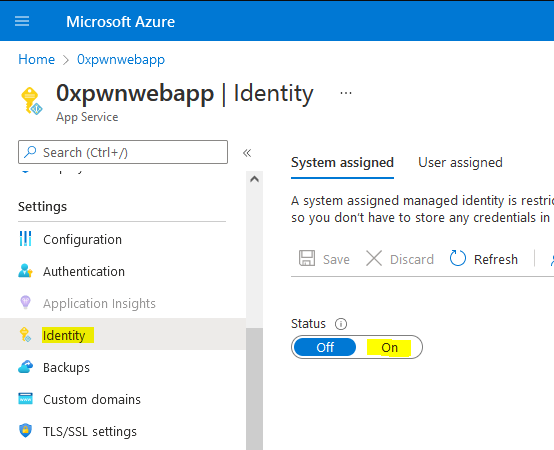Go to Home breadcrumb link
This screenshot has width=554, height=450.
point(36,59)
